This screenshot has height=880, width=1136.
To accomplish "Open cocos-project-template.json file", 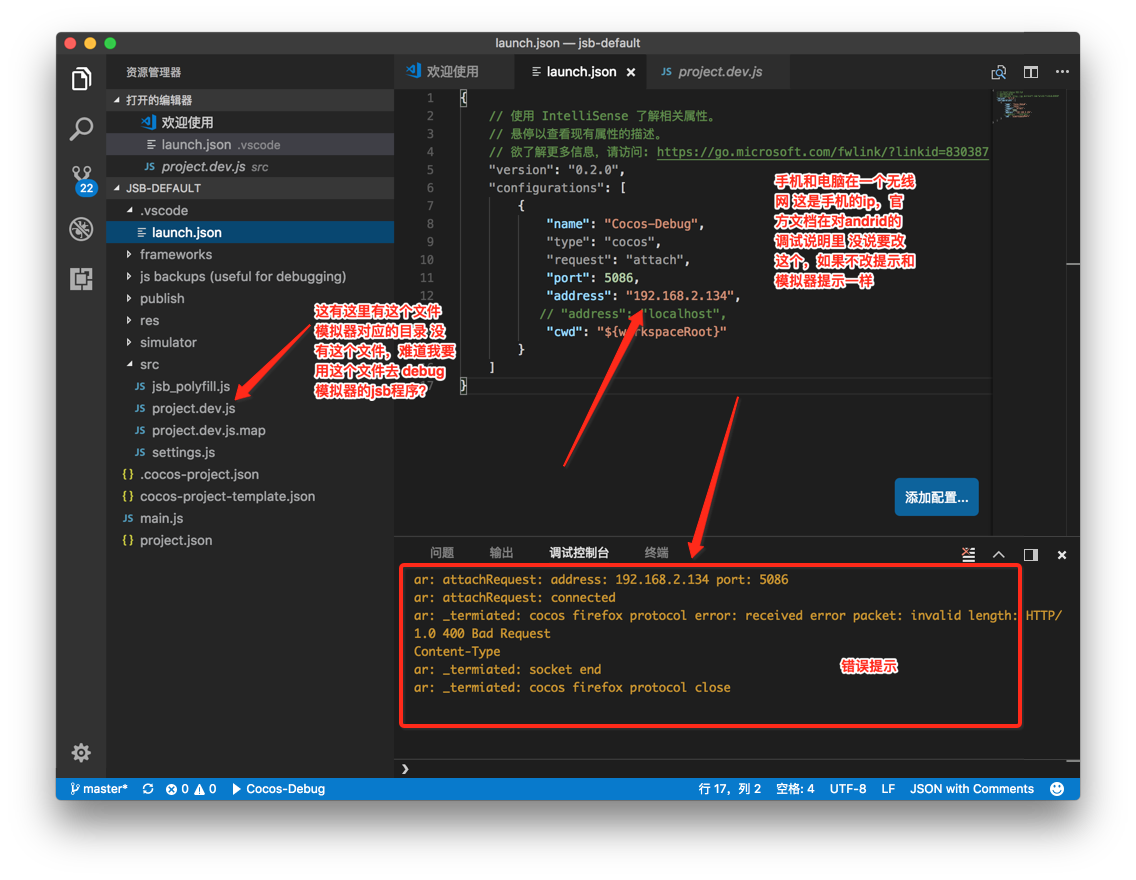I will [x=250, y=496].
